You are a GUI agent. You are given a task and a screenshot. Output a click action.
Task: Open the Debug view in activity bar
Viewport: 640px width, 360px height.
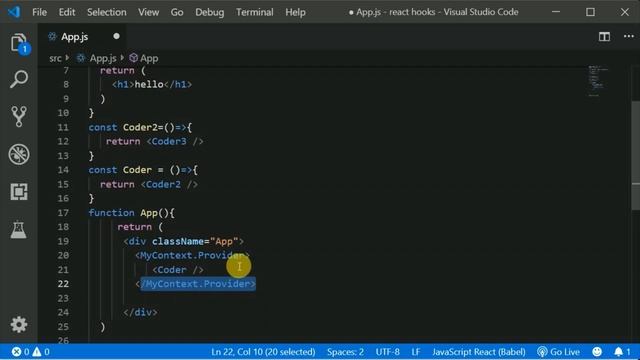19,154
